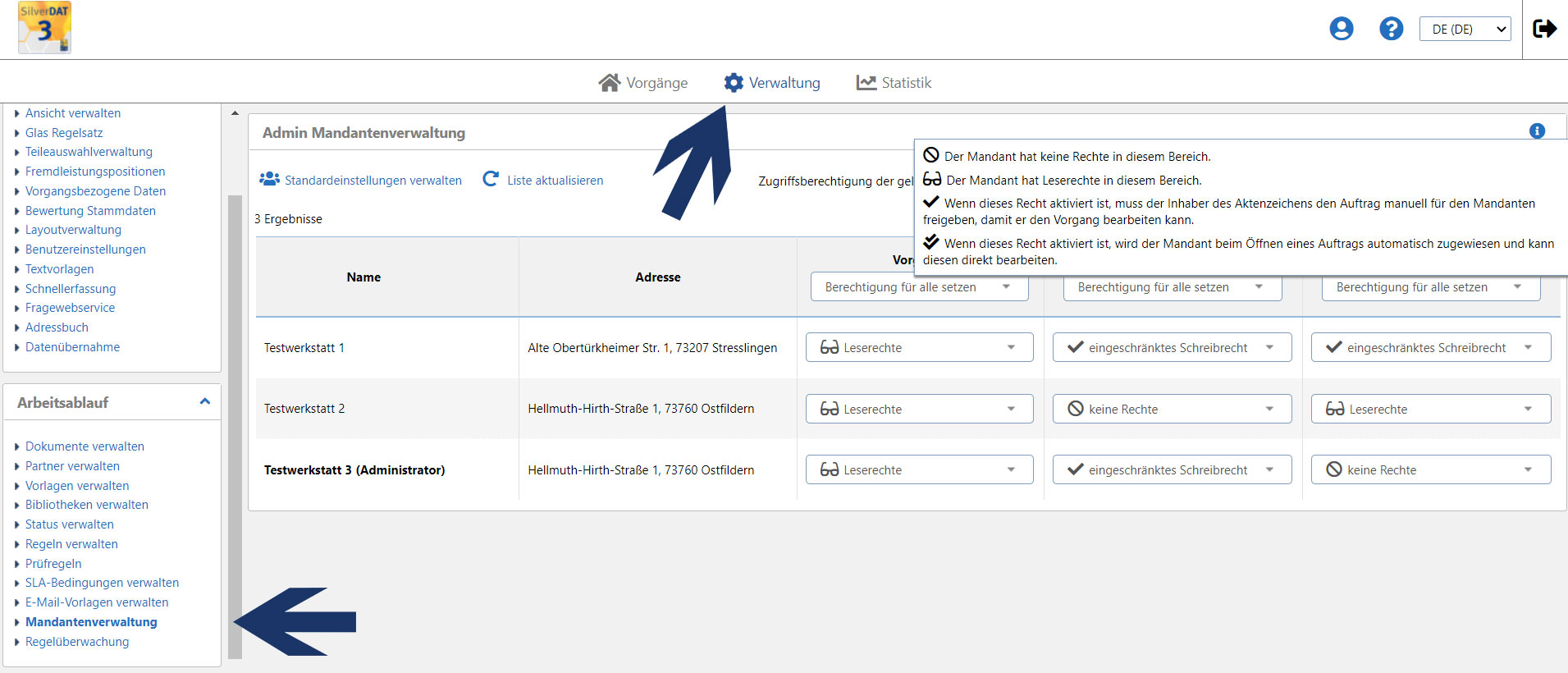Click the refresh icon beside Liste aktualisieren
The height and width of the screenshot is (673, 1568).
tap(491, 179)
